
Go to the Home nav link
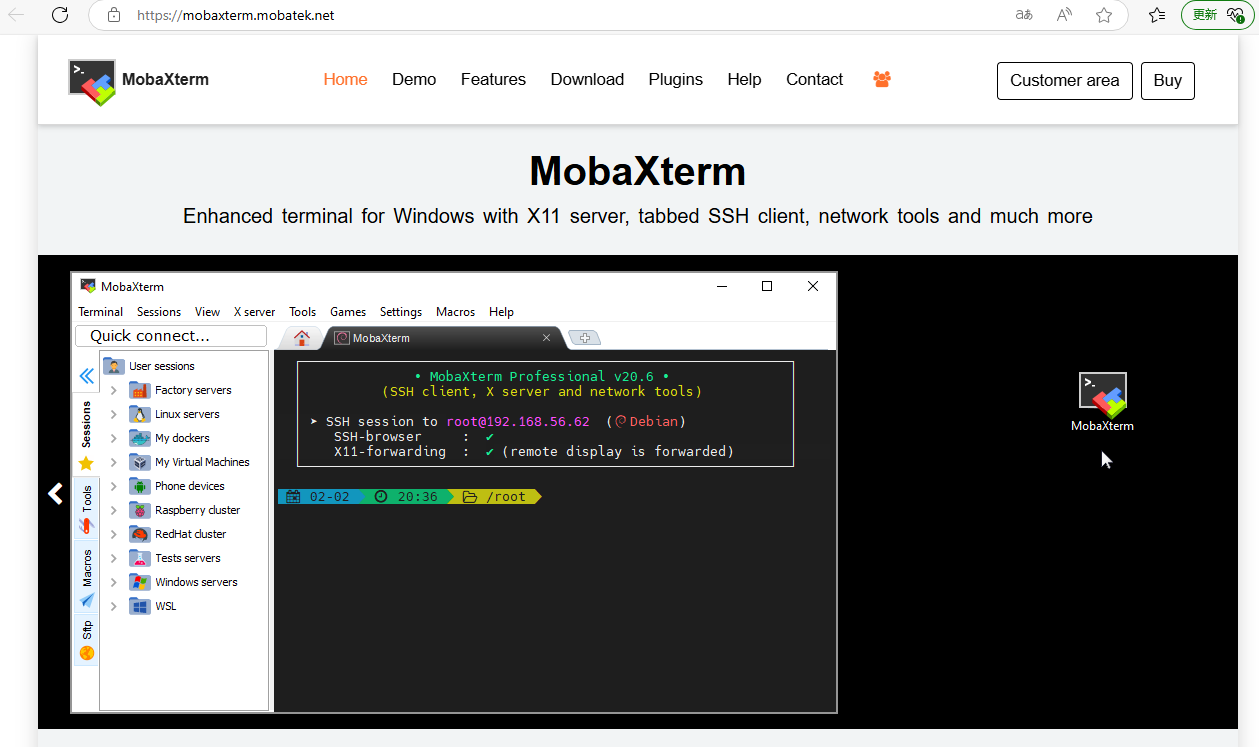345,80
